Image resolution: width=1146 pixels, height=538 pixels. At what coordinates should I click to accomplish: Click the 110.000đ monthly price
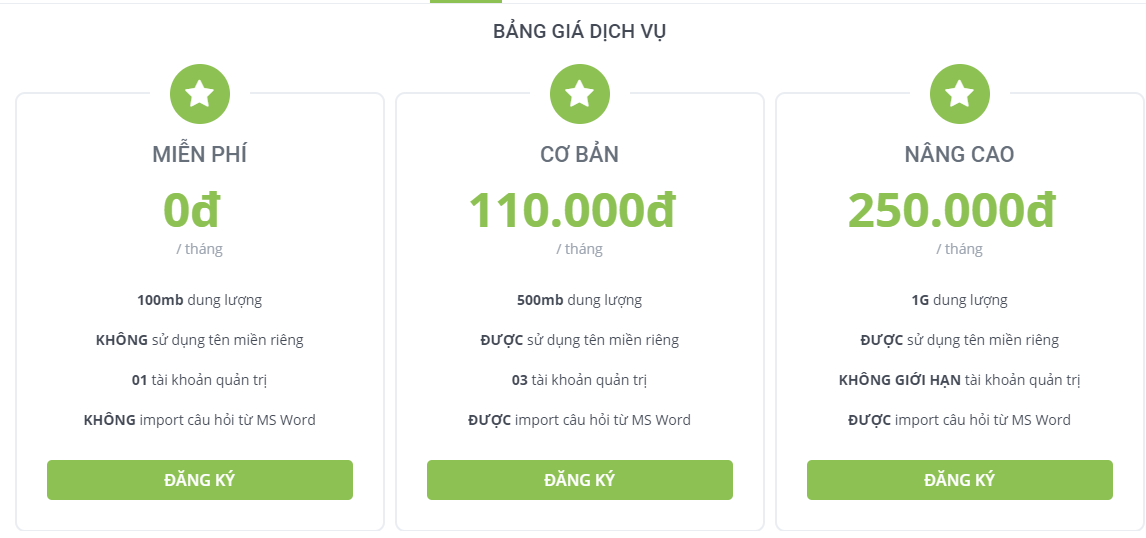(x=572, y=209)
